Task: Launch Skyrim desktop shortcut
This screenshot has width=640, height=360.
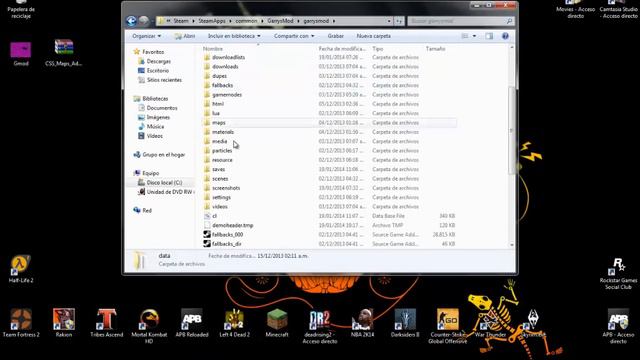Action: click(x=533, y=323)
